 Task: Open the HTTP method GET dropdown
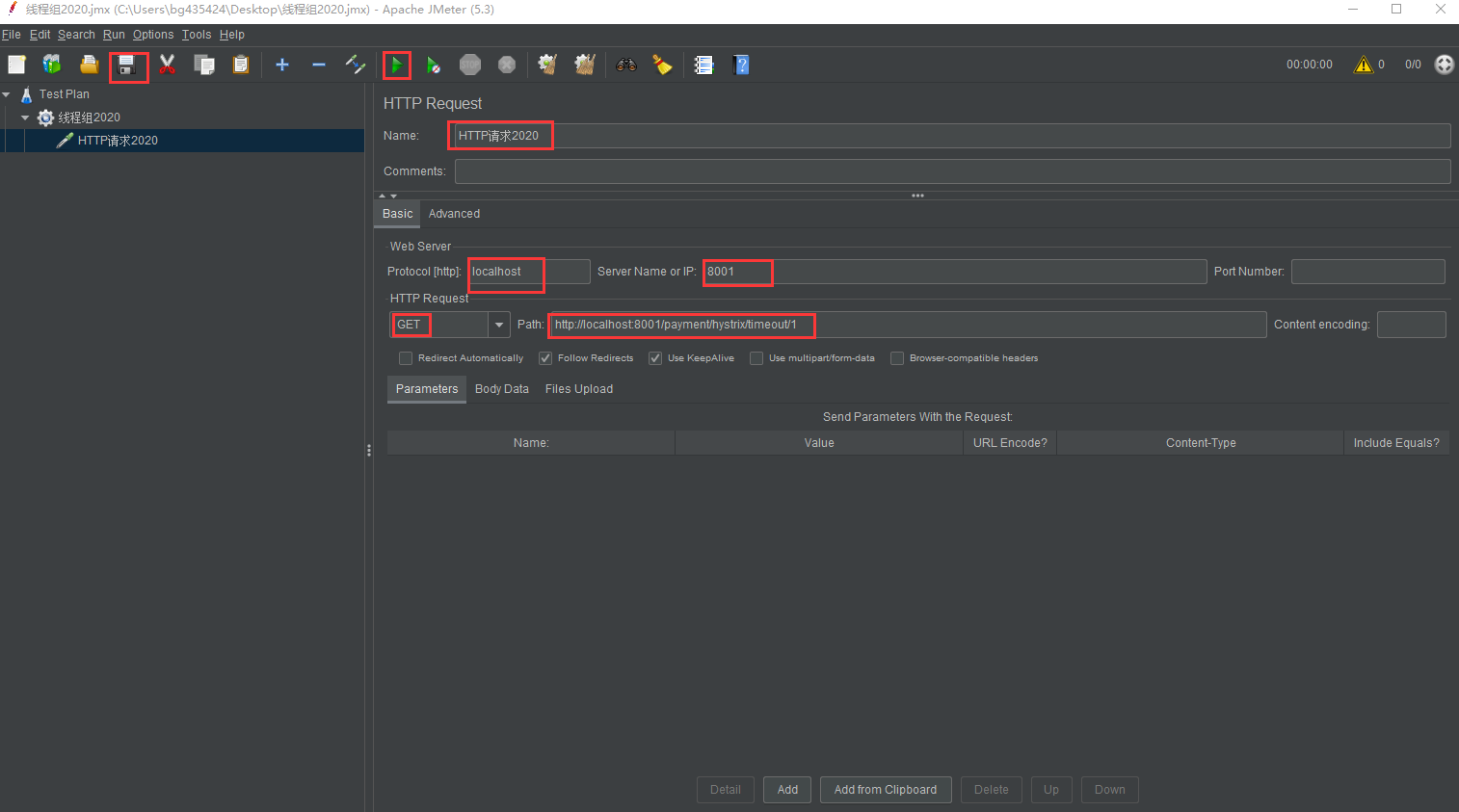pos(499,325)
